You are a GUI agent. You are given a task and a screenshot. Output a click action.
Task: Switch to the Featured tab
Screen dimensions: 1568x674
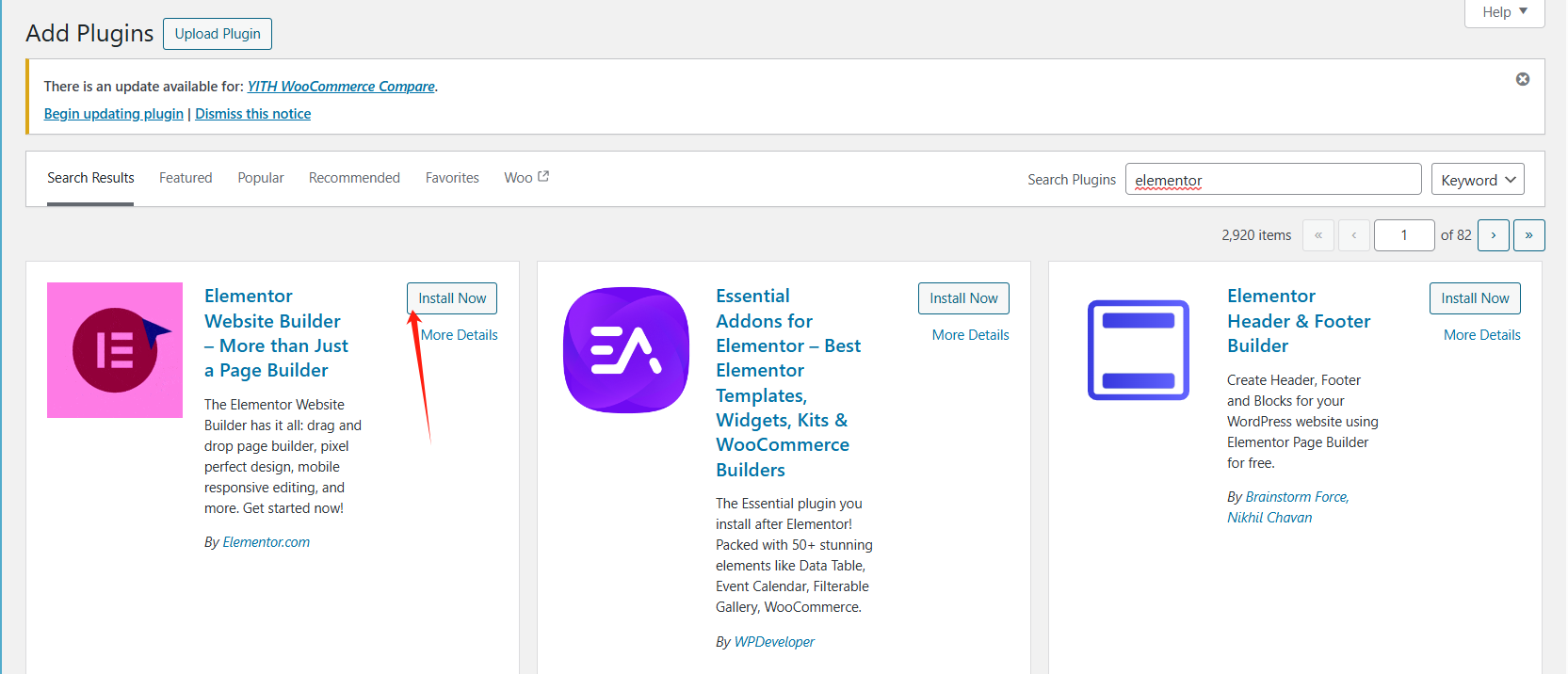tap(186, 178)
